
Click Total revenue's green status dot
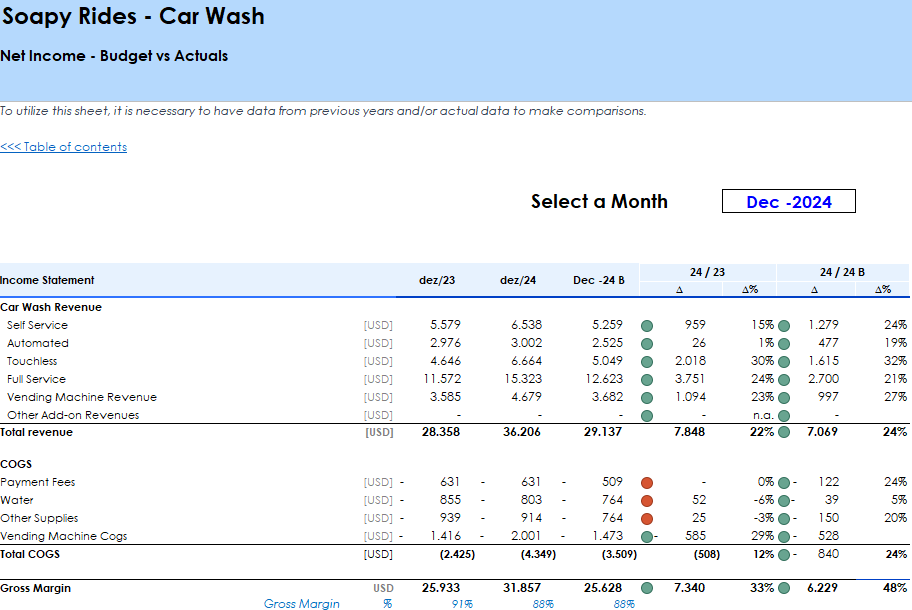[x=784, y=433]
